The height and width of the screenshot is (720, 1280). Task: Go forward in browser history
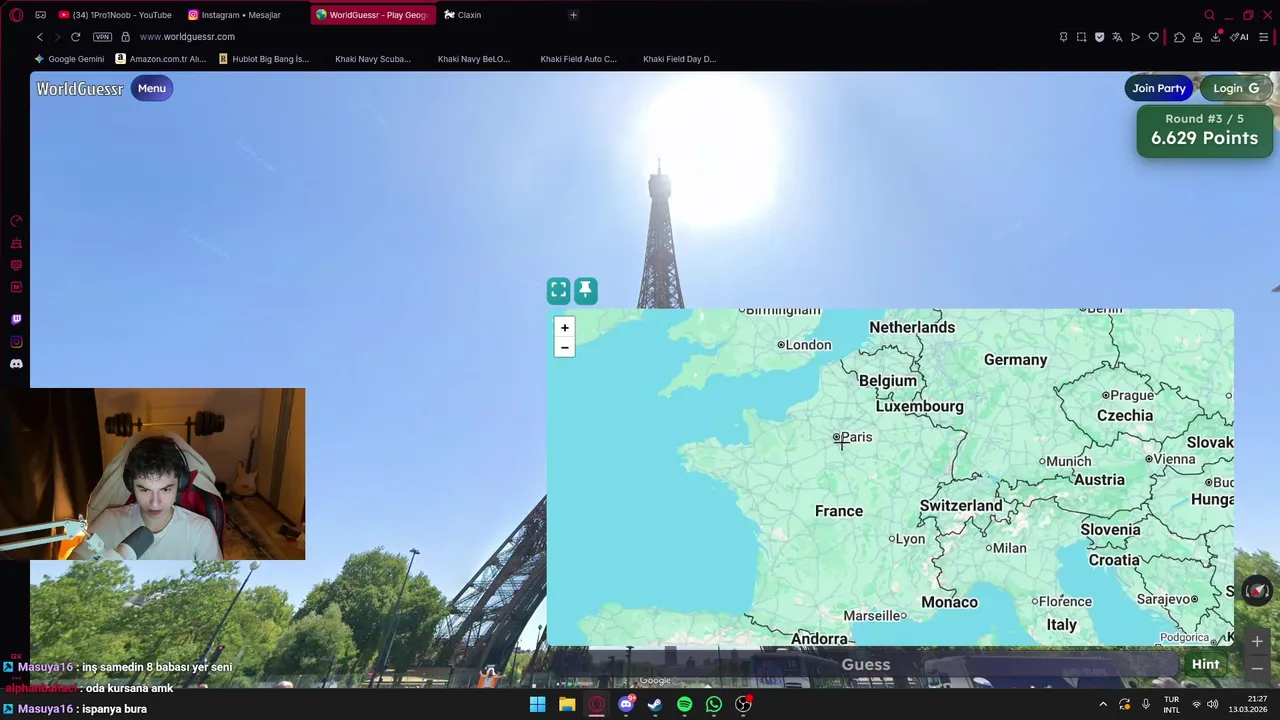[x=57, y=37]
